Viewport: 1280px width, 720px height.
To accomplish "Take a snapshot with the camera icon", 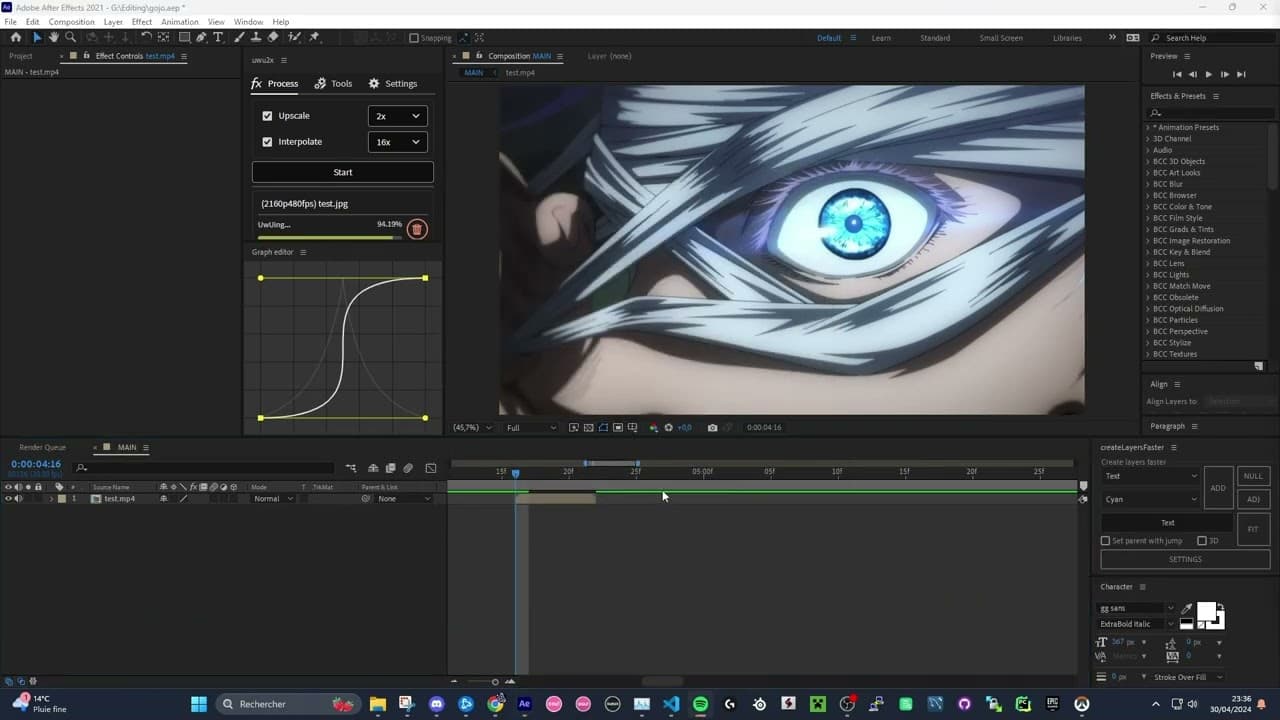I will [712, 427].
